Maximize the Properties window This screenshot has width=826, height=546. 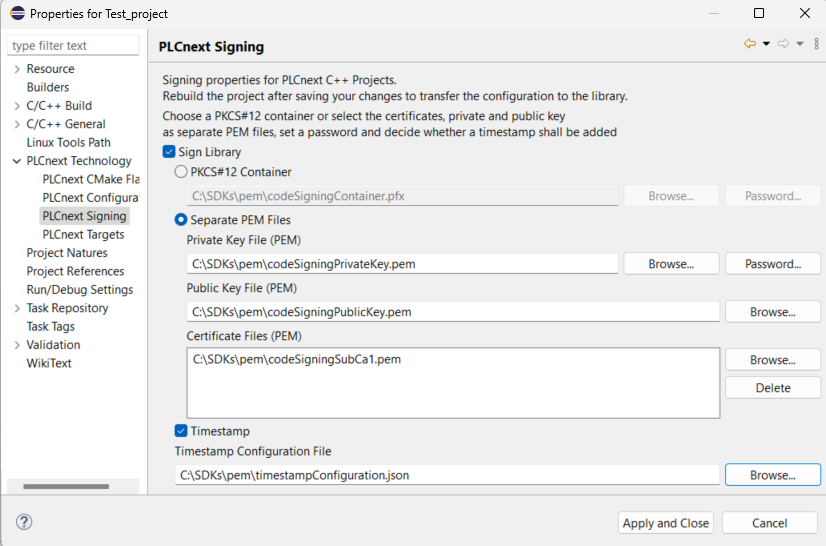759,13
